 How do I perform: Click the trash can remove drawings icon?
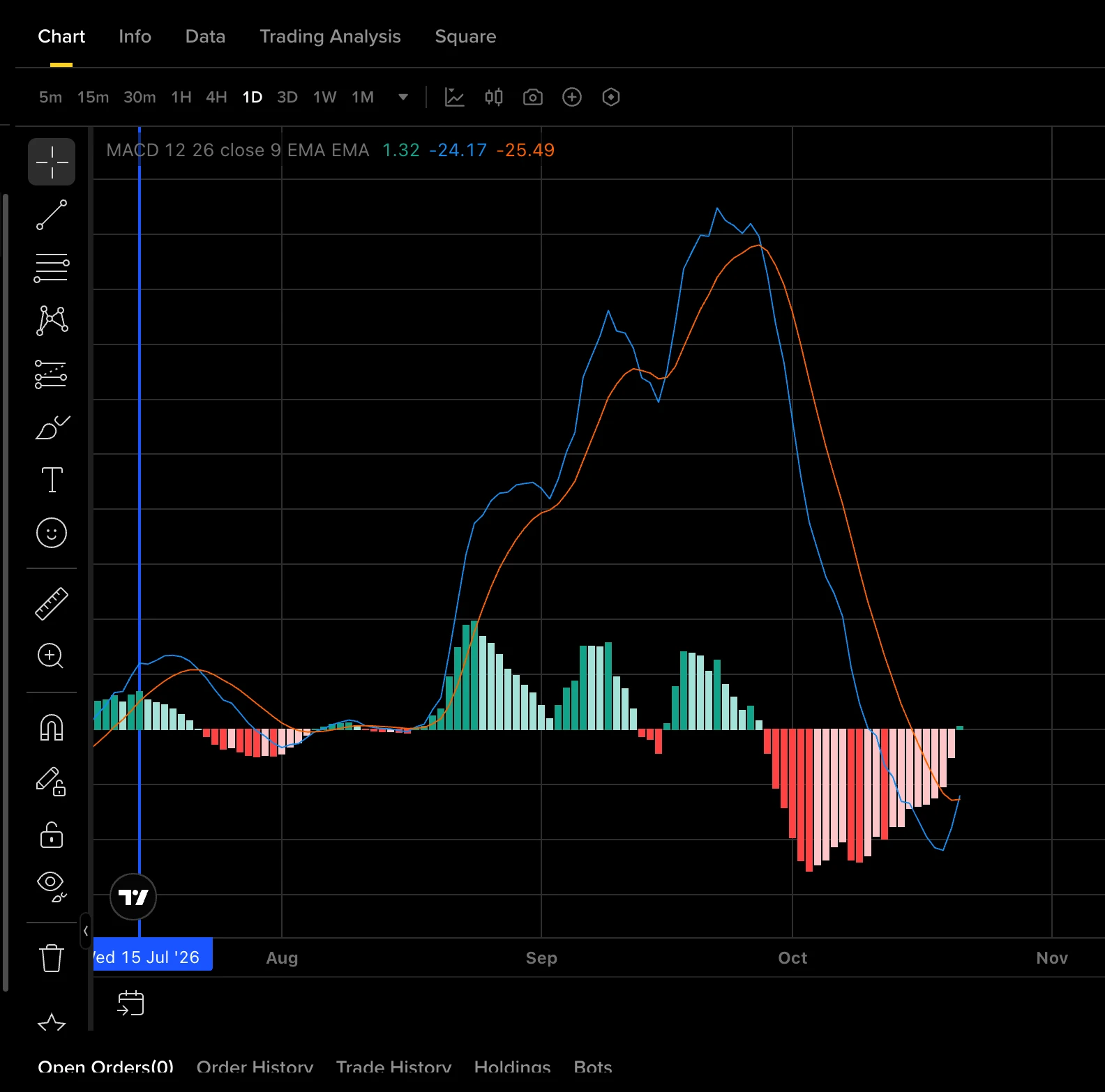click(52, 958)
